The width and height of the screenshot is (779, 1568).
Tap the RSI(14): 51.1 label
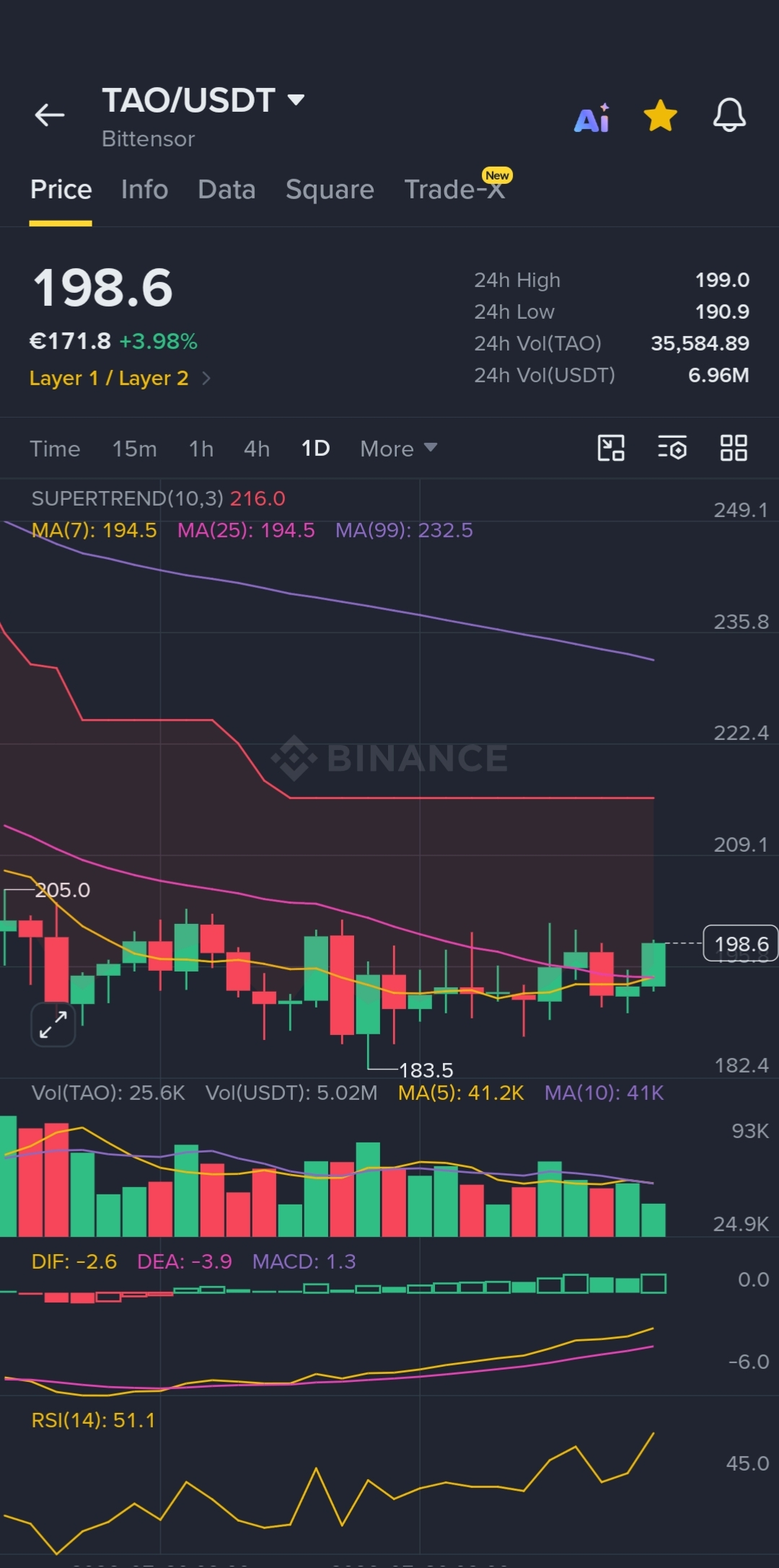[x=93, y=1420]
